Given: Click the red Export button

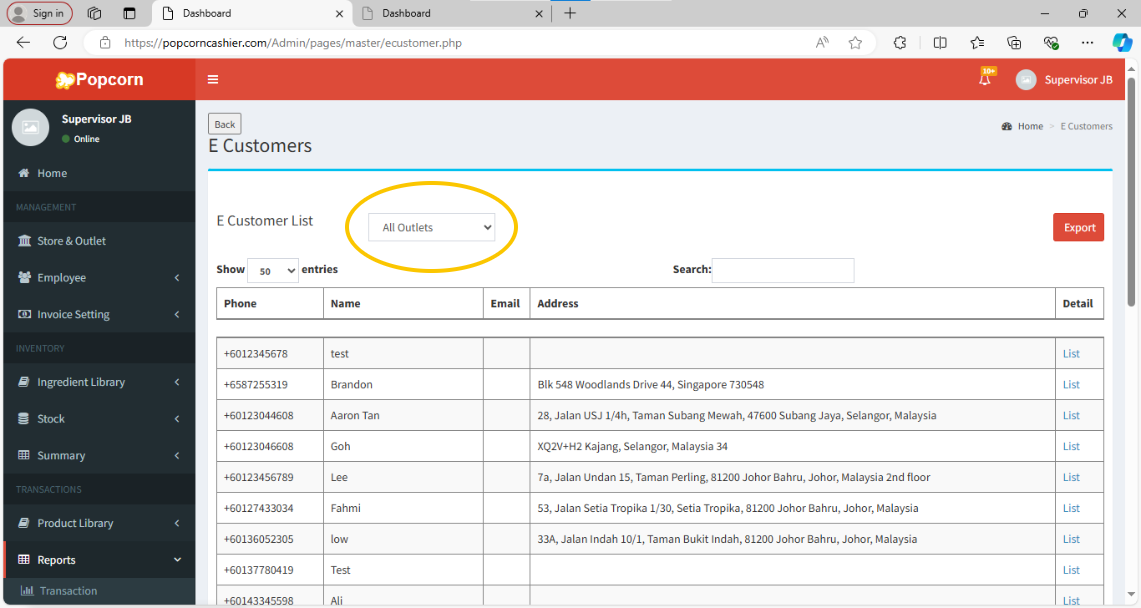Looking at the screenshot, I should (1078, 228).
